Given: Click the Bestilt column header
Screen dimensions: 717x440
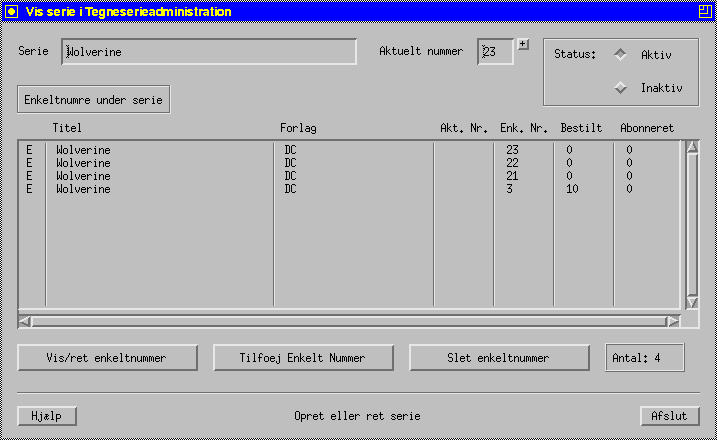Looking at the screenshot, I should tap(581, 128).
